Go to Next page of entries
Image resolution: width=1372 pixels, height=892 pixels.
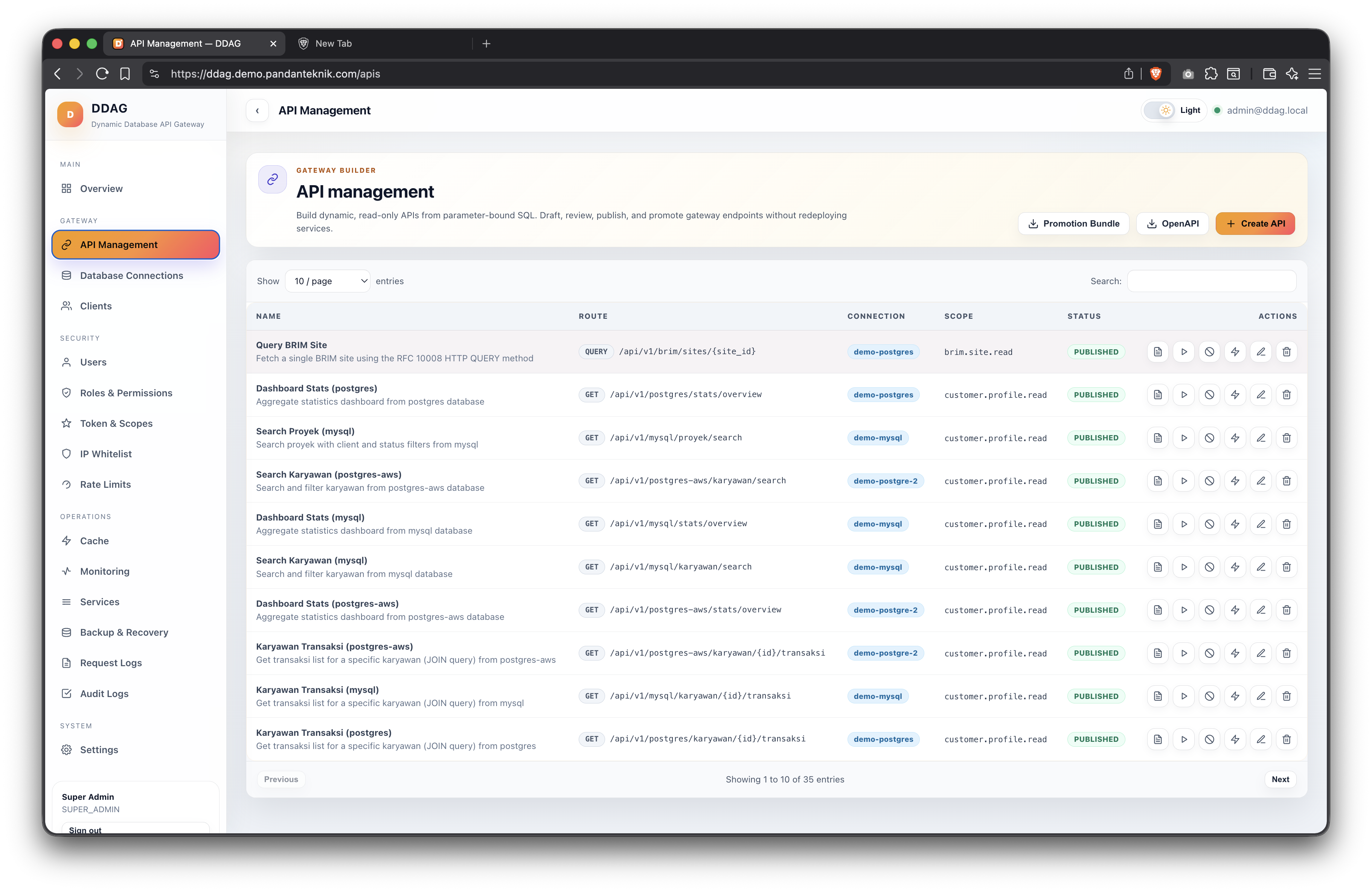tap(1281, 779)
